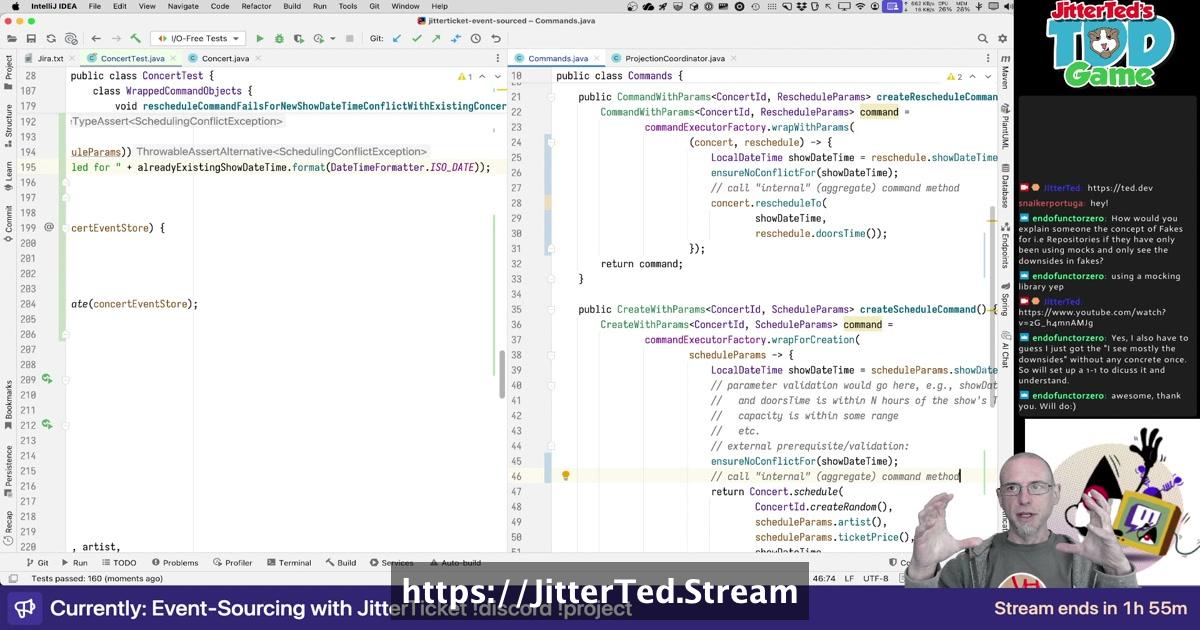1200x630 pixels.
Task: Click run test gutter icon at line 212
Action: [x=47, y=425]
